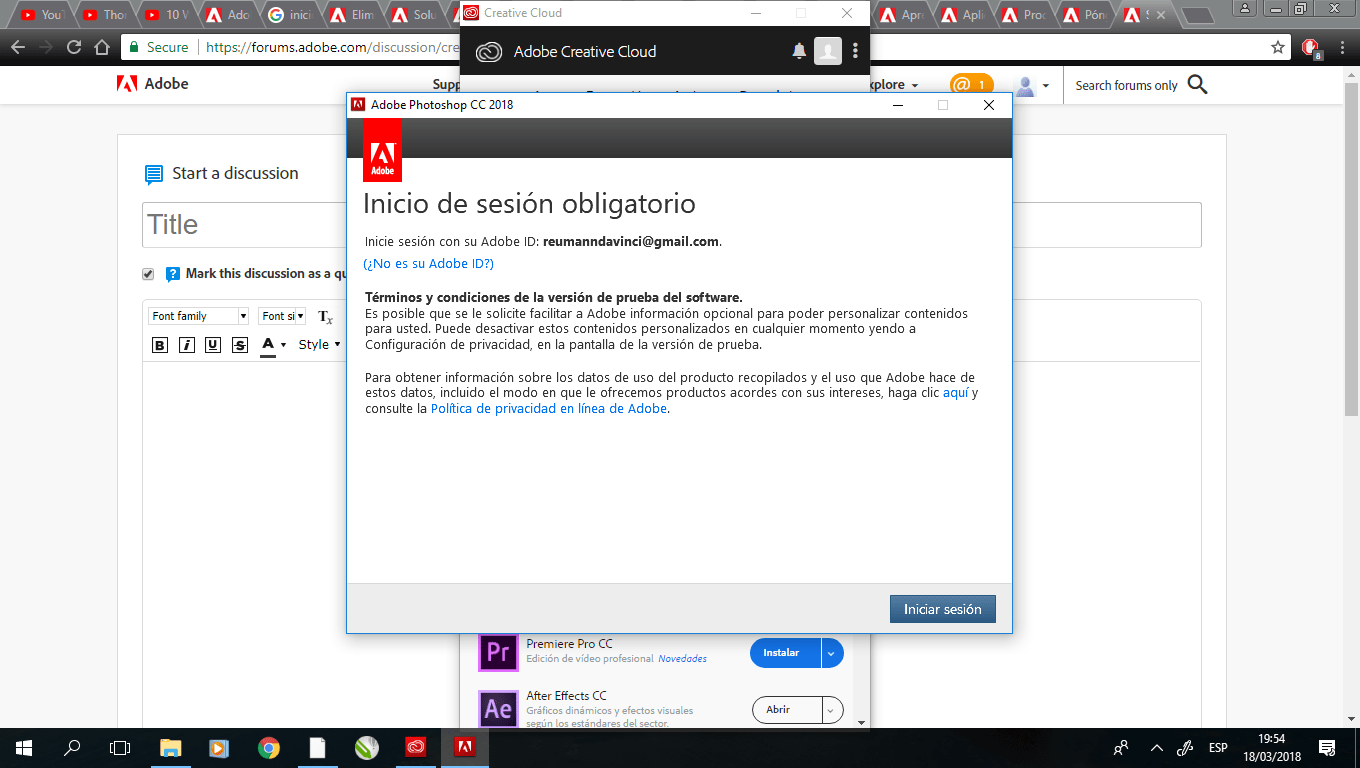Open the Font family dropdown
Image resolution: width=1360 pixels, height=768 pixels.
pos(199,316)
